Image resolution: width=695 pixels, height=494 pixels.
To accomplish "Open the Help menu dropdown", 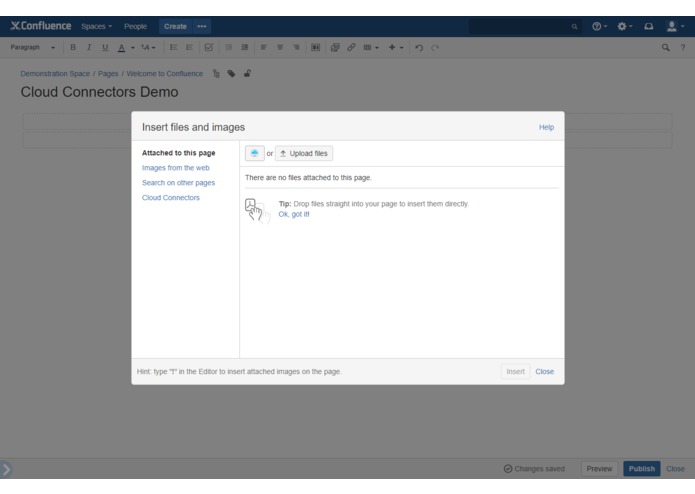I will pyautogui.click(x=599, y=27).
